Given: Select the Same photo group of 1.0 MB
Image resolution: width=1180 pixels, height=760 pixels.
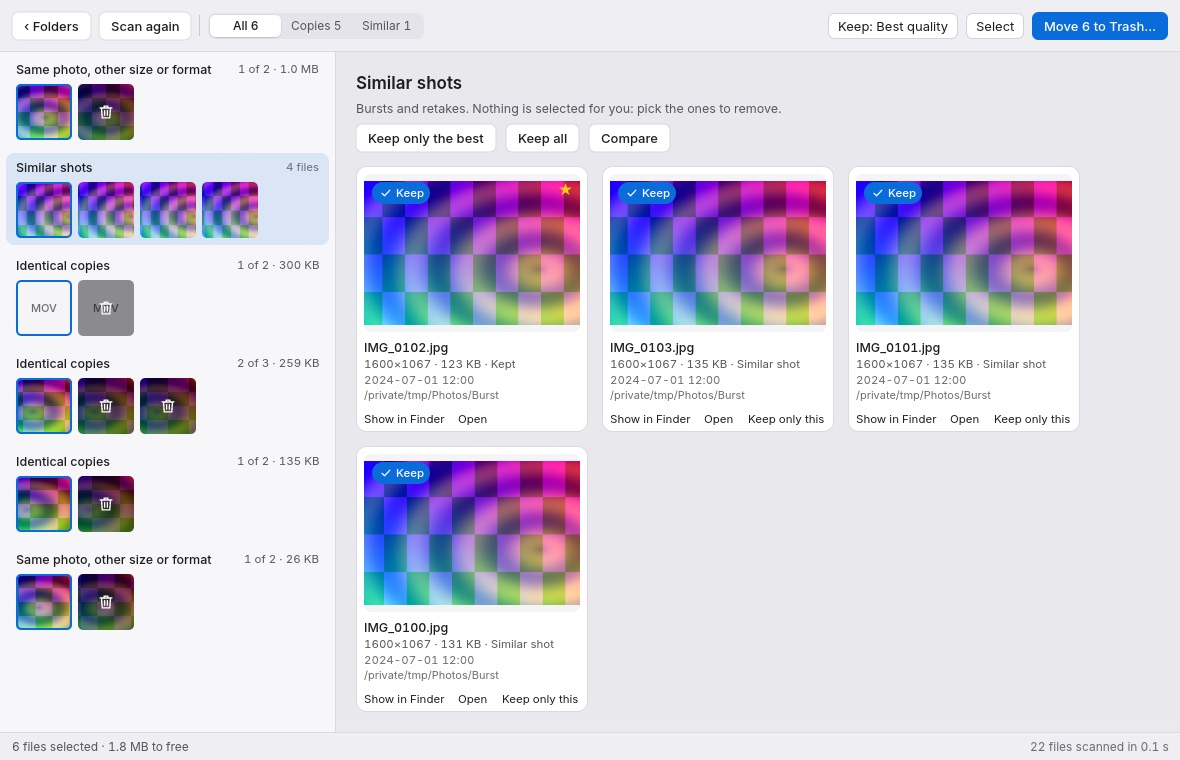Looking at the screenshot, I should [x=167, y=101].
